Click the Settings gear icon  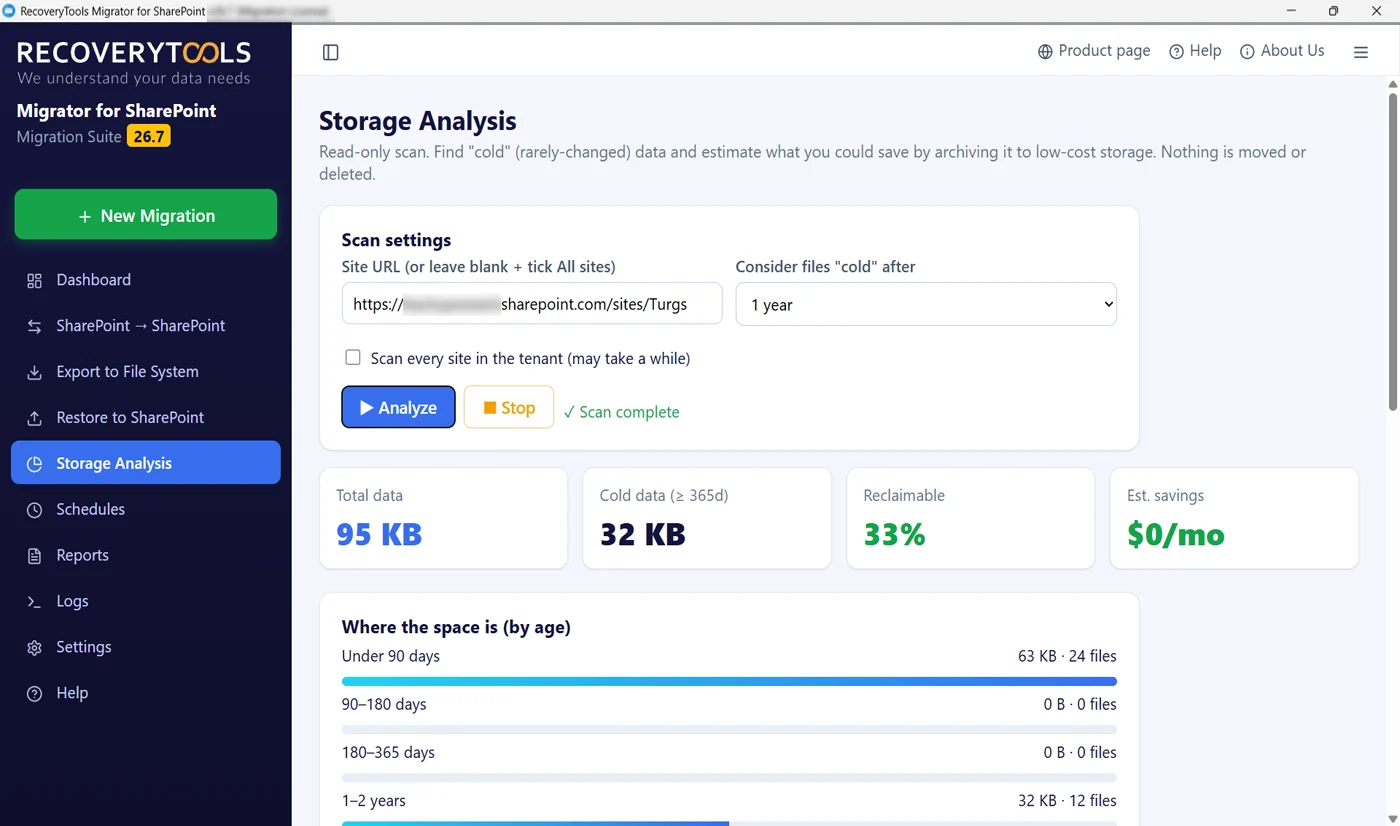(x=35, y=648)
